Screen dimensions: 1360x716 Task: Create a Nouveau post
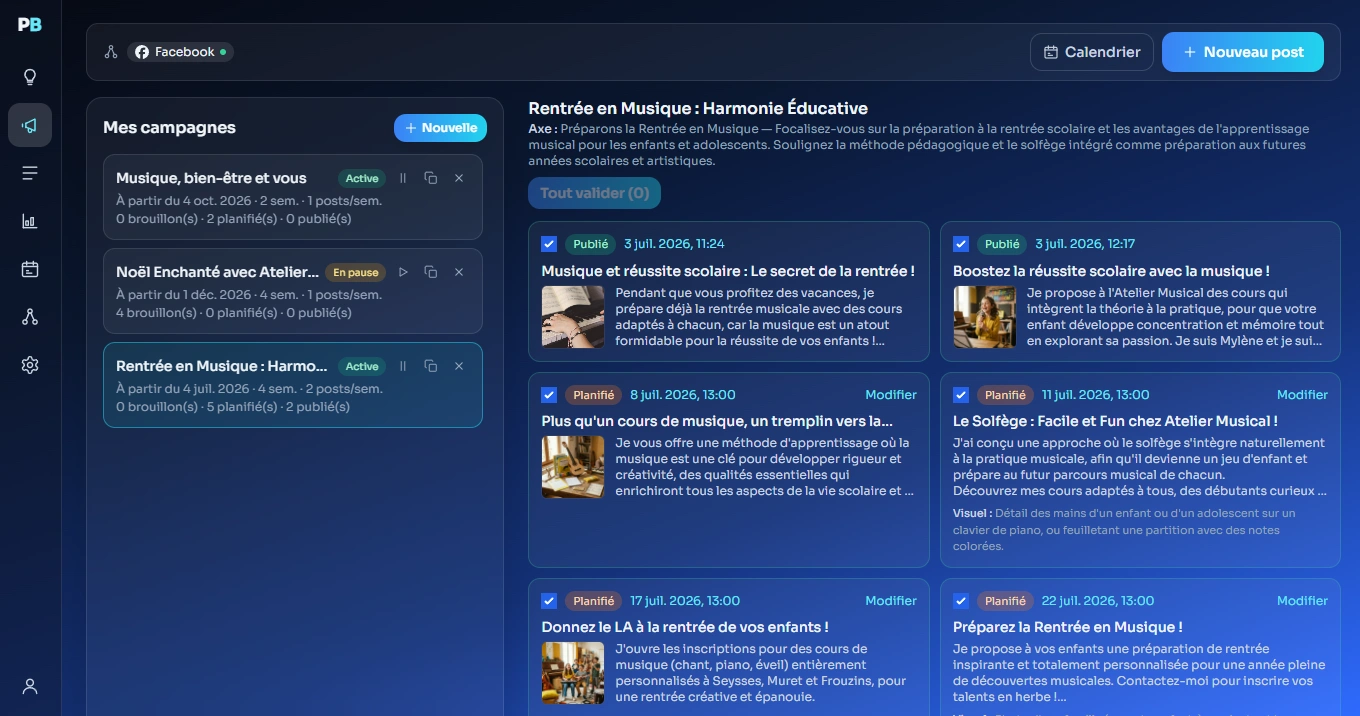point(1243,52)
